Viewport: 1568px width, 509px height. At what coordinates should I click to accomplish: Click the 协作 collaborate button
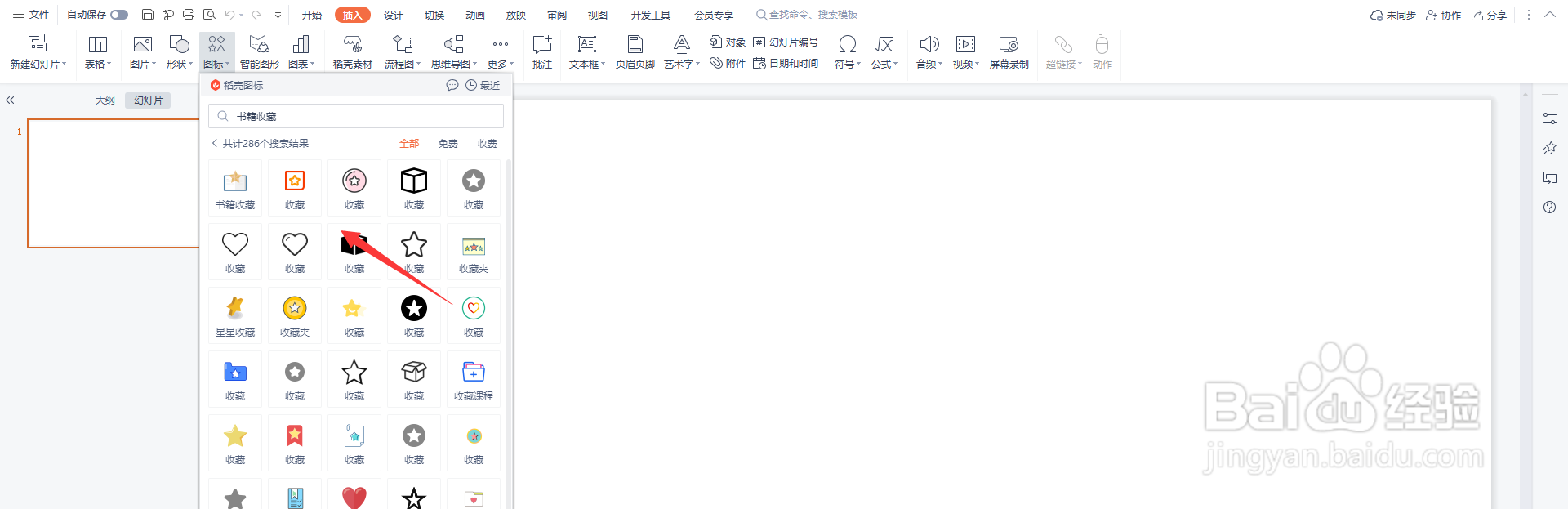[1444, 15]
